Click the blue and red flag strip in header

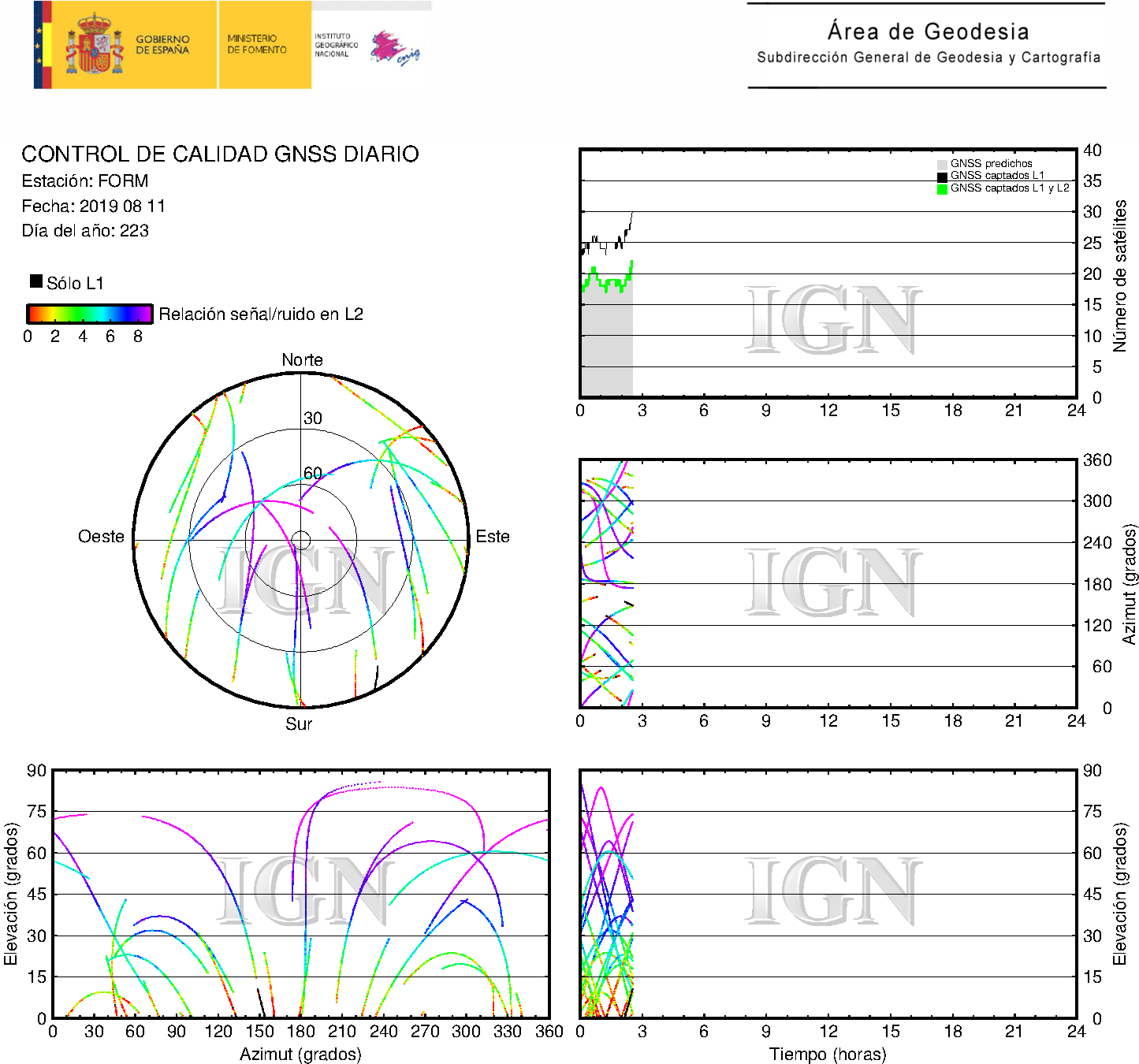43,45
